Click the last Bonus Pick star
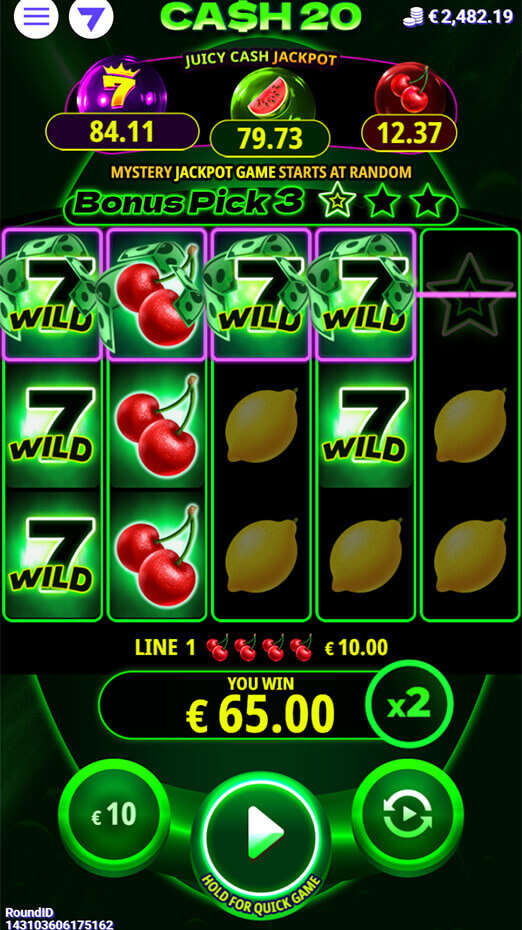This screenshot has width=522, height=930. (x=427, y=202)
